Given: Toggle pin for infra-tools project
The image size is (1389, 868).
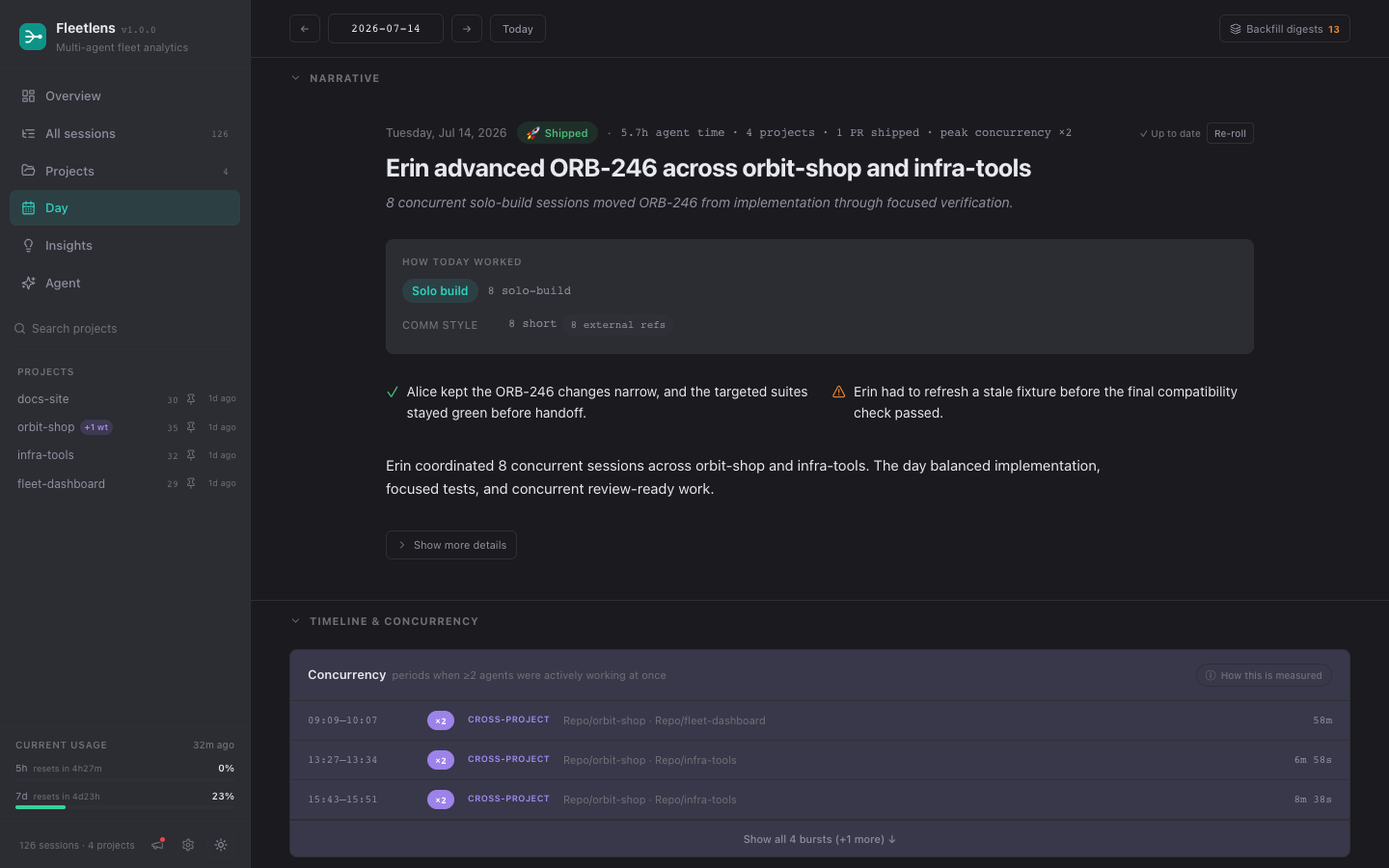Looking at the screenshot, I should (x=191, y=454).
